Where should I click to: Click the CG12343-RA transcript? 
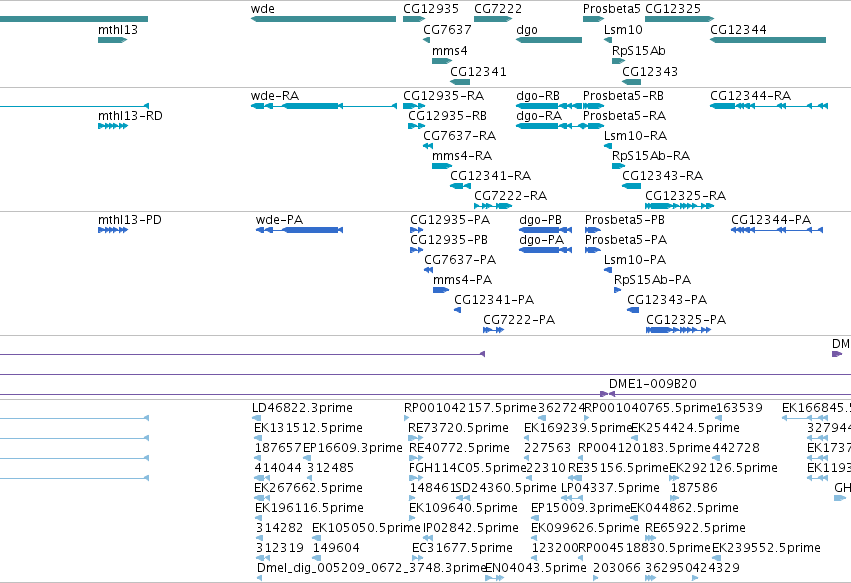631,186
